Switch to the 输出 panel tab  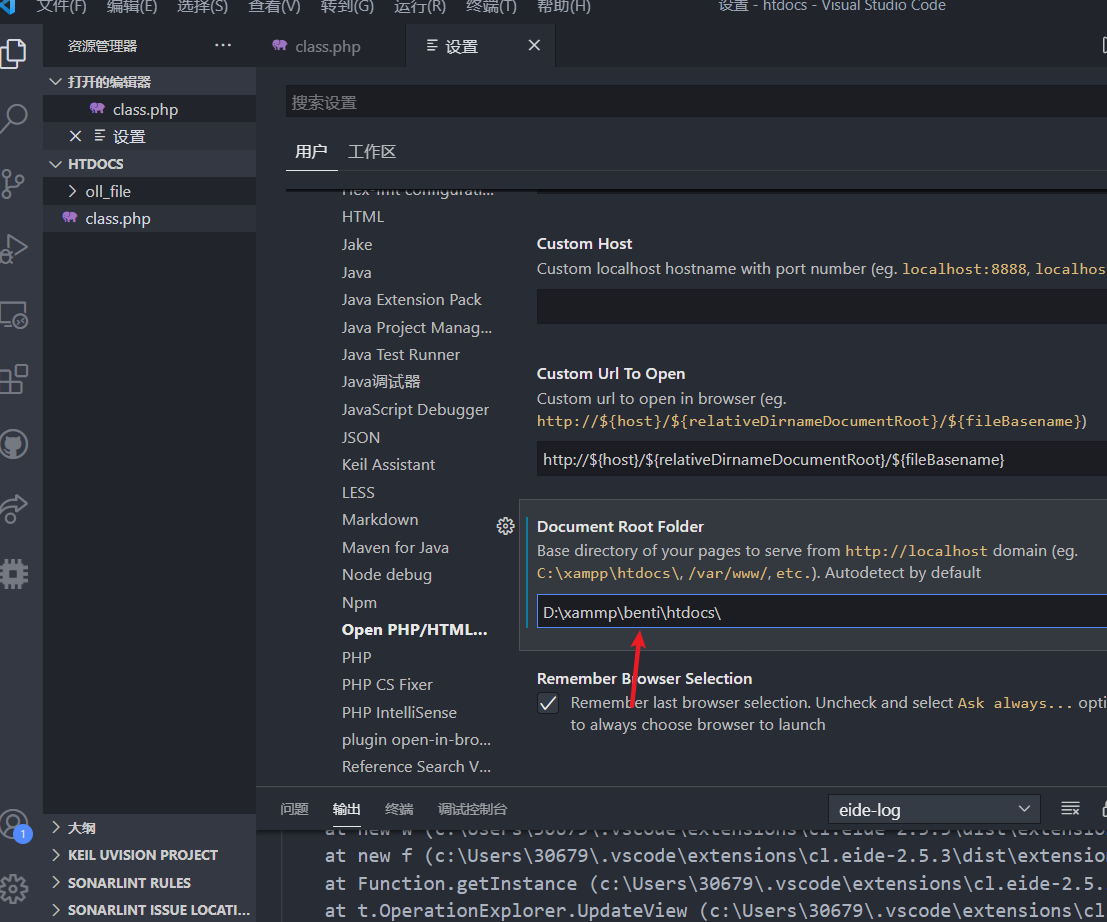347,809
